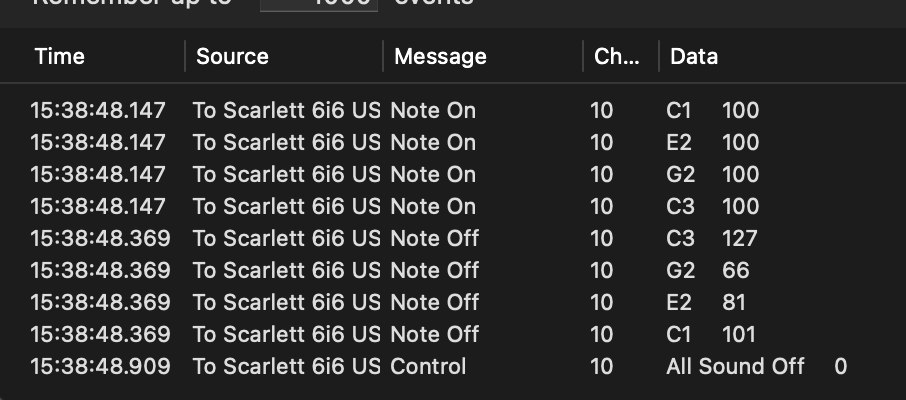Click the remembered events count field

[x=318, y=4]
